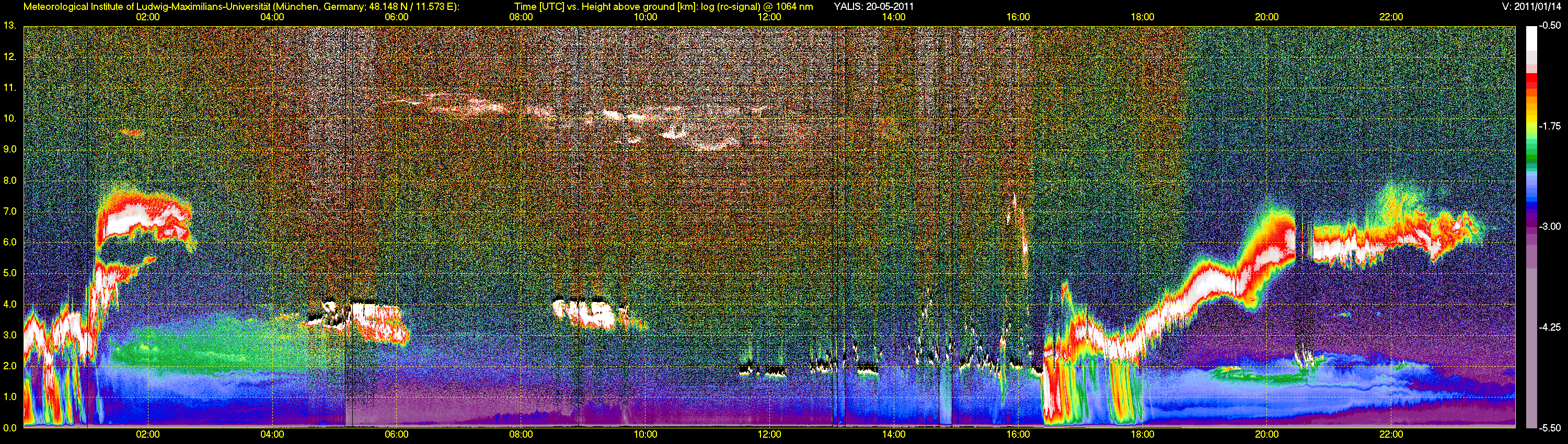Click the 6.0 height axis label
This screenshot has width=1568, height=444.
click(10, 242)
